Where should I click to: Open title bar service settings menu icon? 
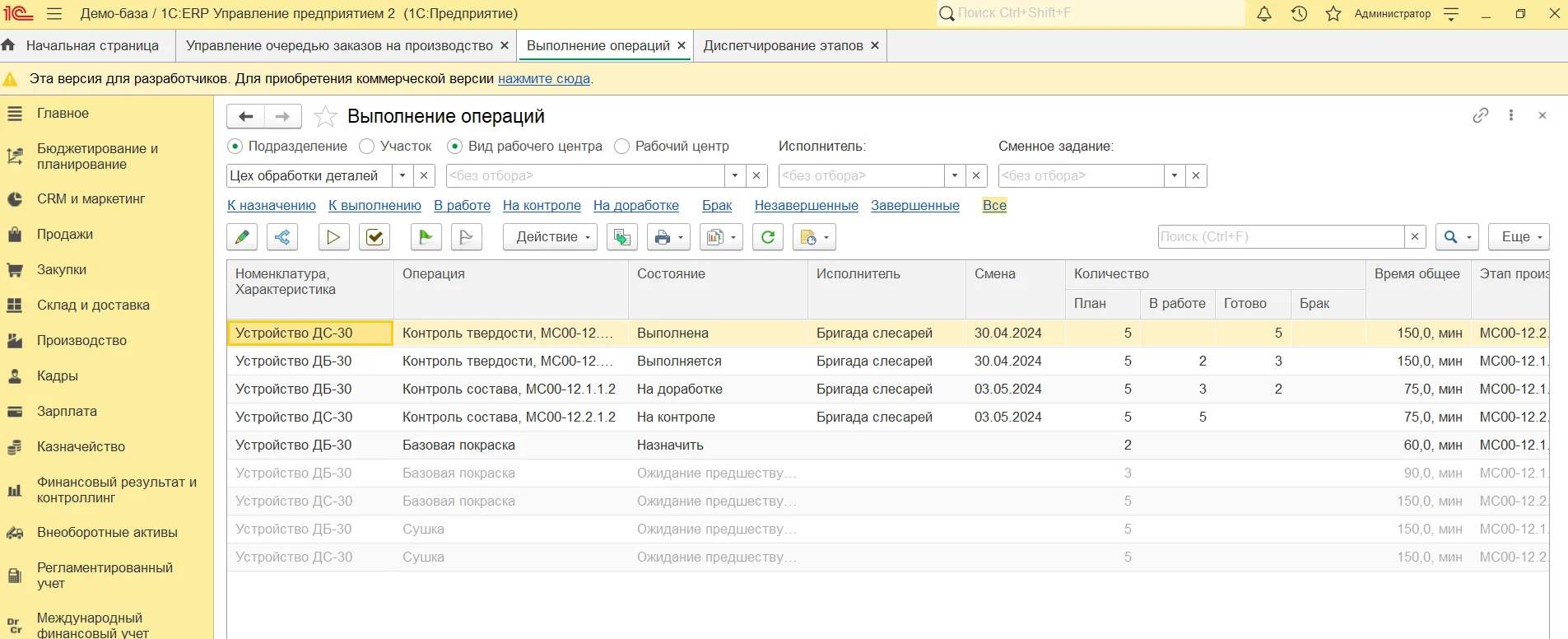point(1451,14)
